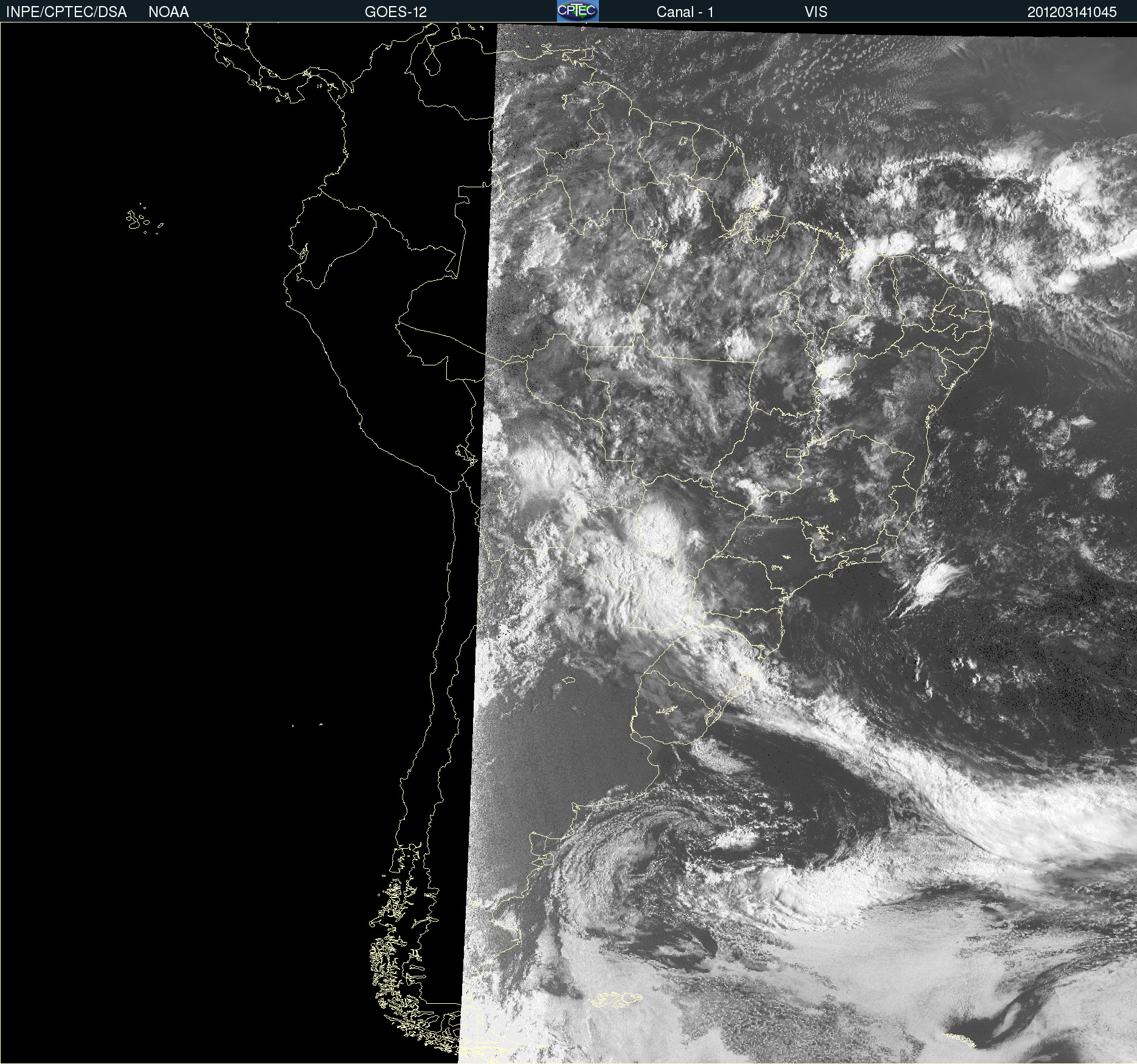Click the VIS channel label
Viewport: 1137px width, 1064px height.
tap(815, 12)
